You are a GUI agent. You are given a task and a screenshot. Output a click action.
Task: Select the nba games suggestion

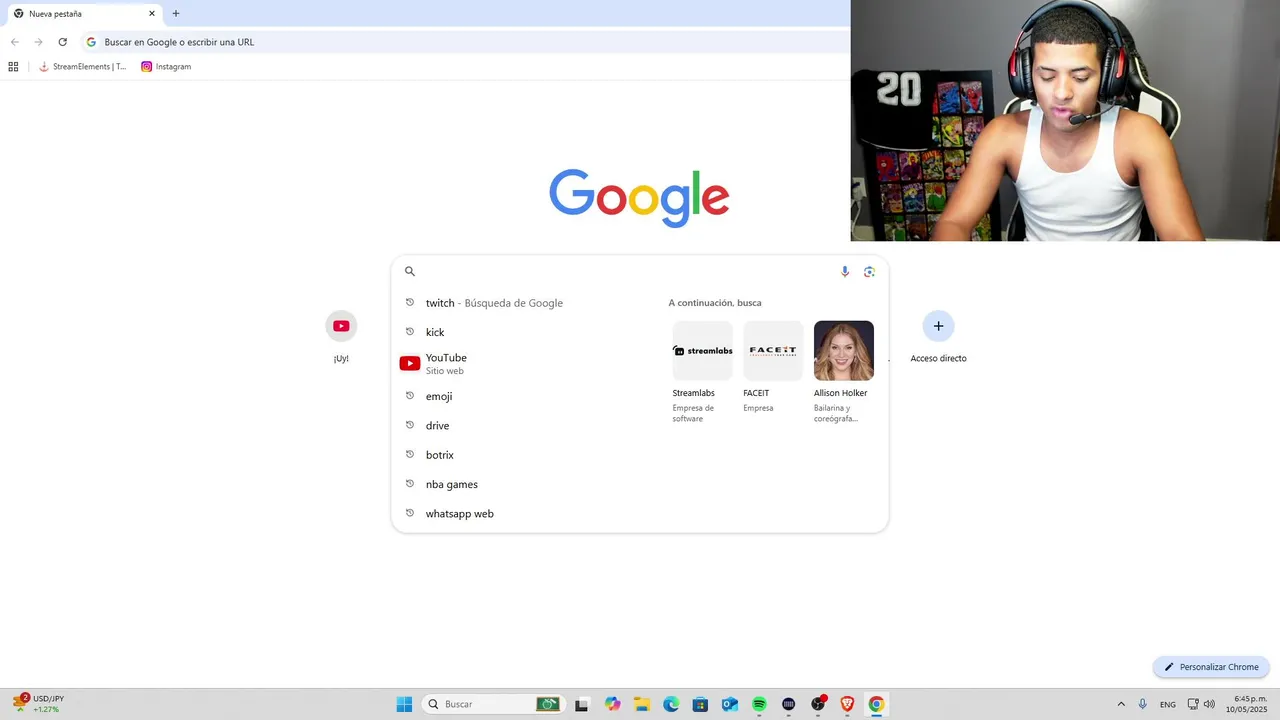tap(518, 484)
